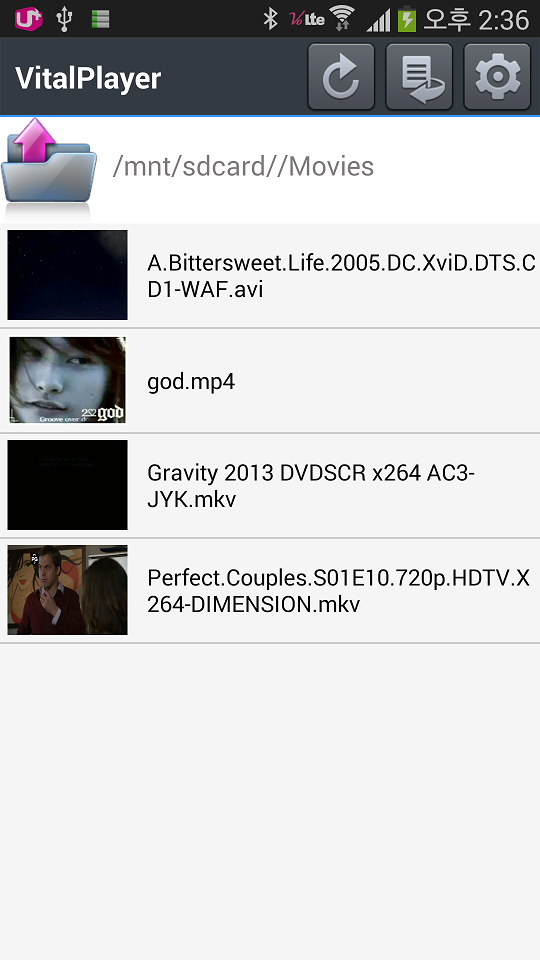Tap the VitalPlayer app title

[x=88, y=78]
